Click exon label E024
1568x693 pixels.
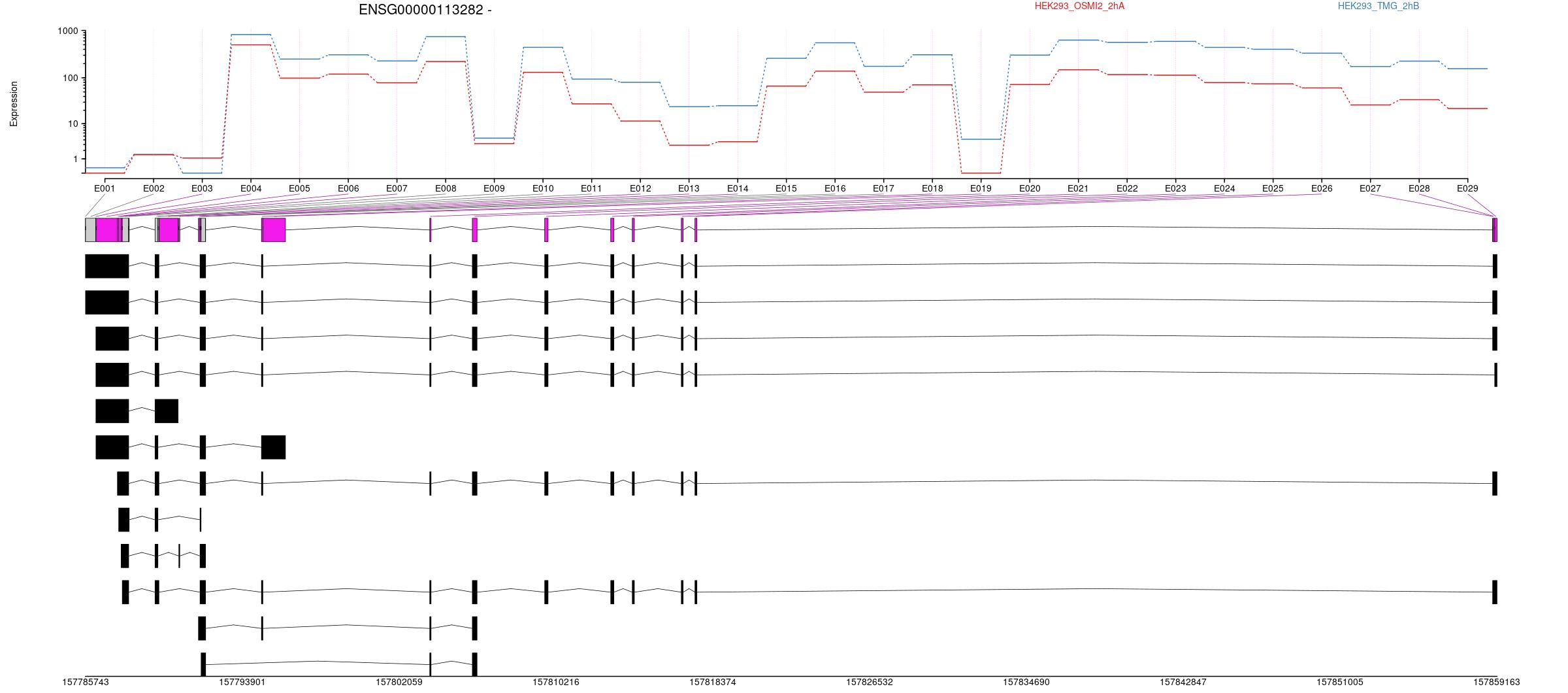point(1224,188)
